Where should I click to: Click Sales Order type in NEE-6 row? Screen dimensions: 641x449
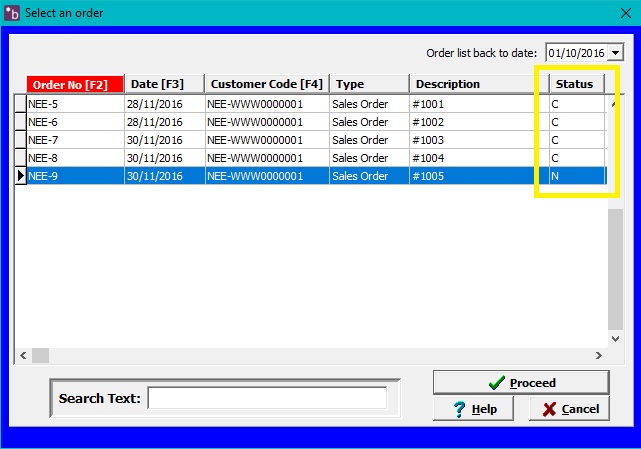[370, 122]
